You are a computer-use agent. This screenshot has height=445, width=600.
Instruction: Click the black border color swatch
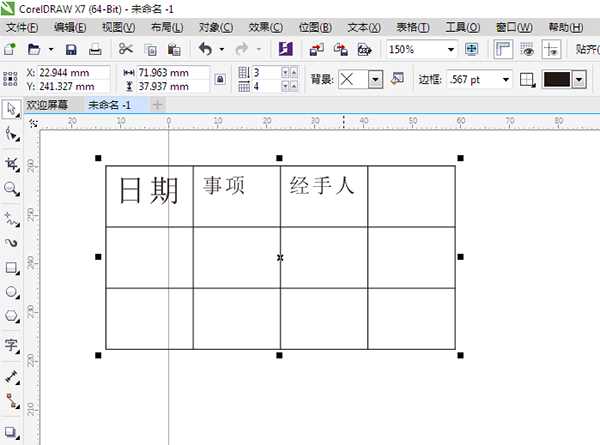pos(557,79)
